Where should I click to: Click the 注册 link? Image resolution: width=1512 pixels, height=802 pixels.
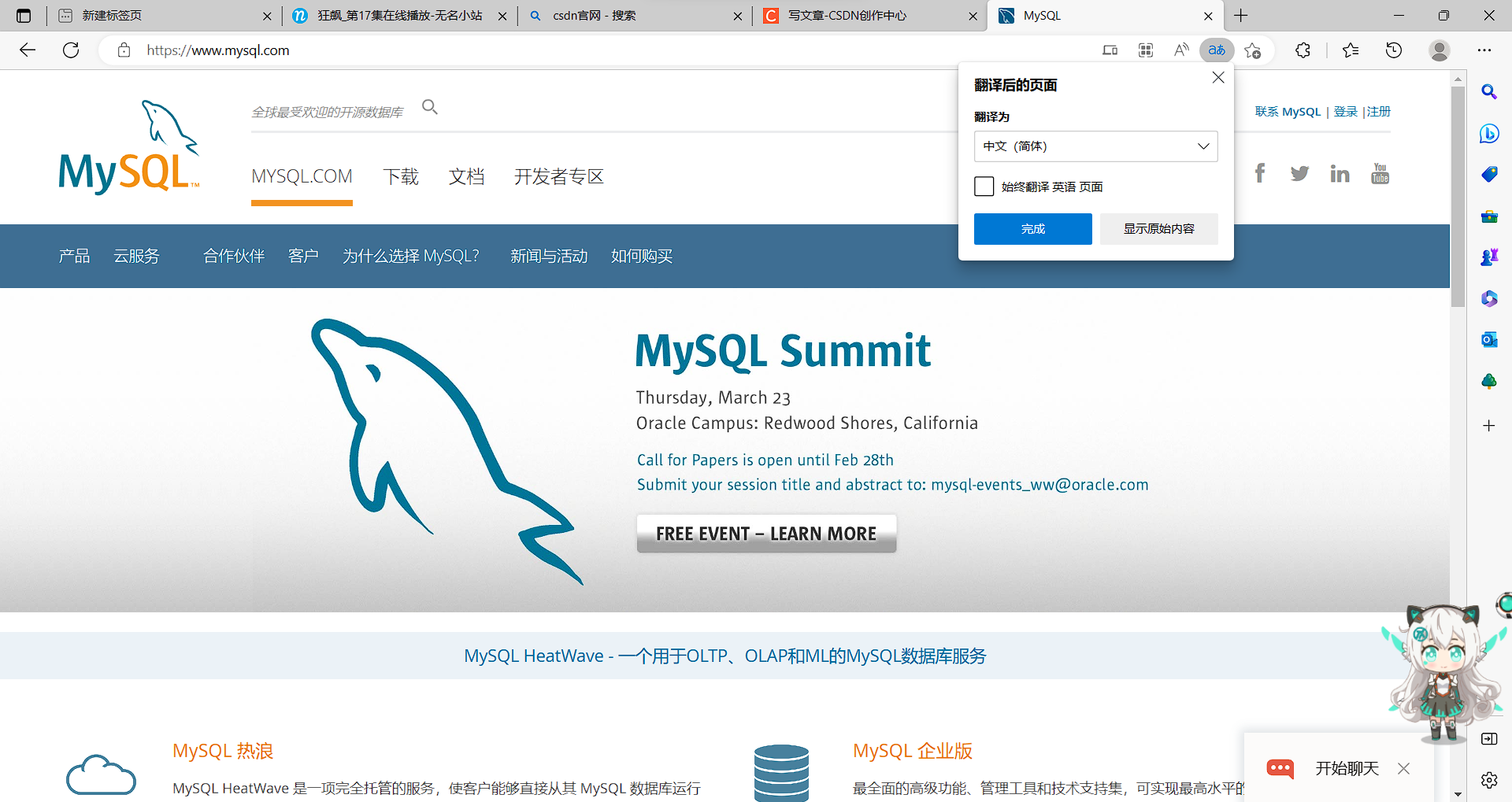pyautogui.click(x=1379, y=112)
